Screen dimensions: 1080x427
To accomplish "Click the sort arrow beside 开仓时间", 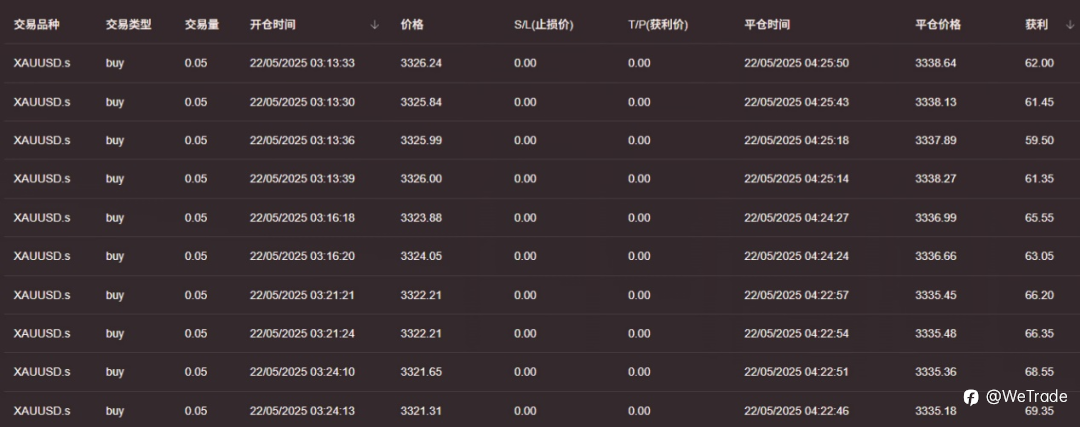I will click(375, 25).
